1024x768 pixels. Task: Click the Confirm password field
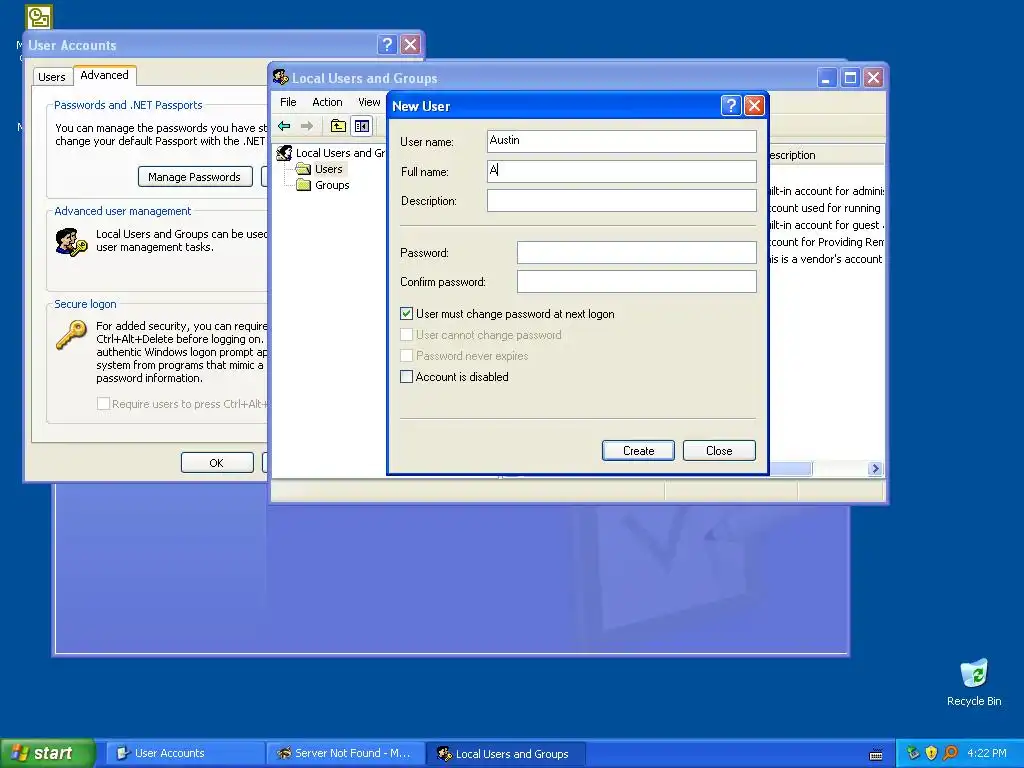click(637, 281)
